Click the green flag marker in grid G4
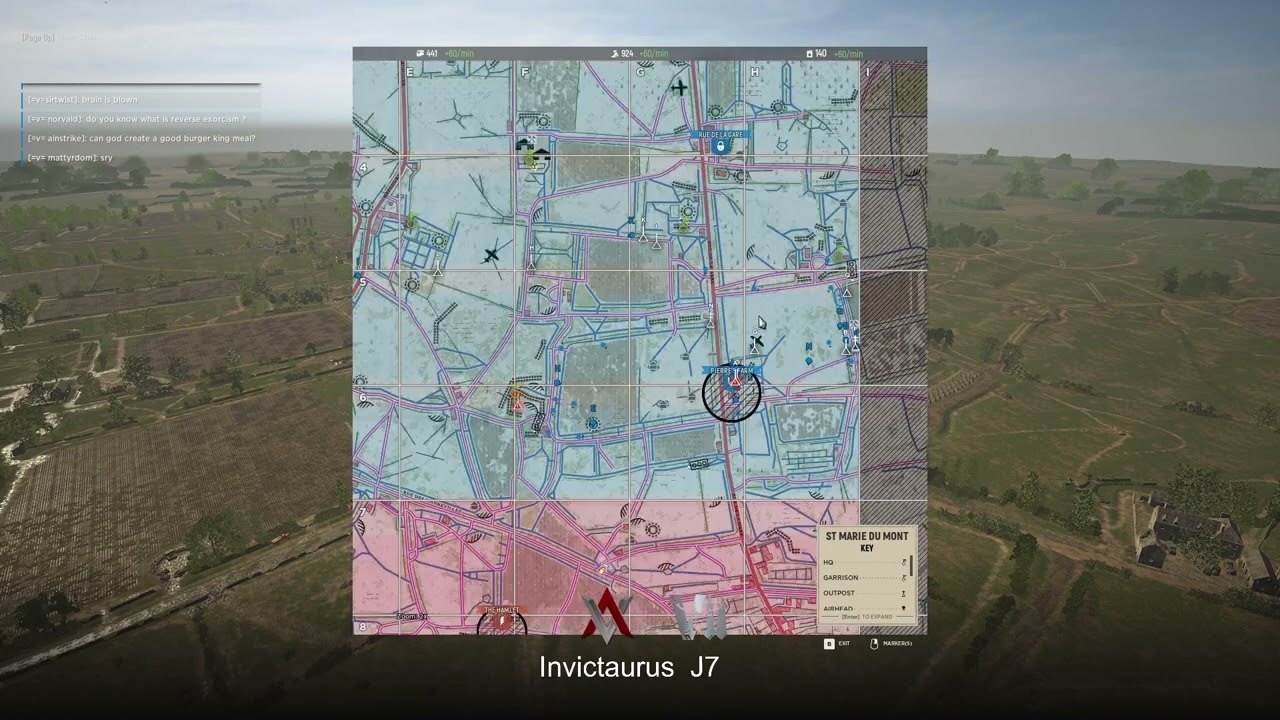Viewport: 1280px width, 720px height. point(684,226)
